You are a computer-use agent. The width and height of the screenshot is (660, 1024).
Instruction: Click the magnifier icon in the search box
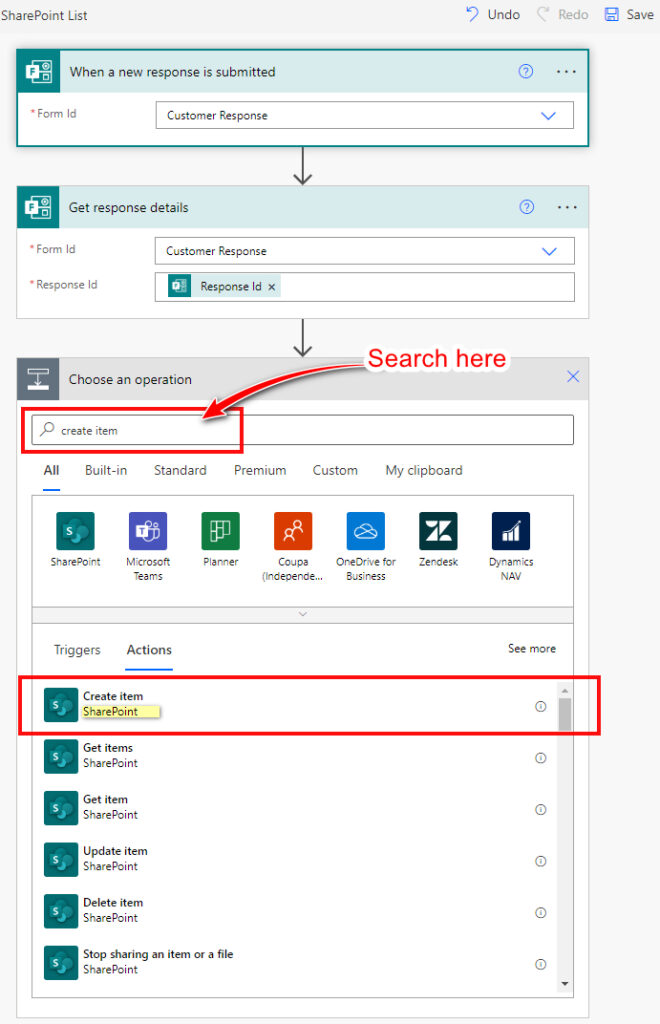[x=47, y=429]
